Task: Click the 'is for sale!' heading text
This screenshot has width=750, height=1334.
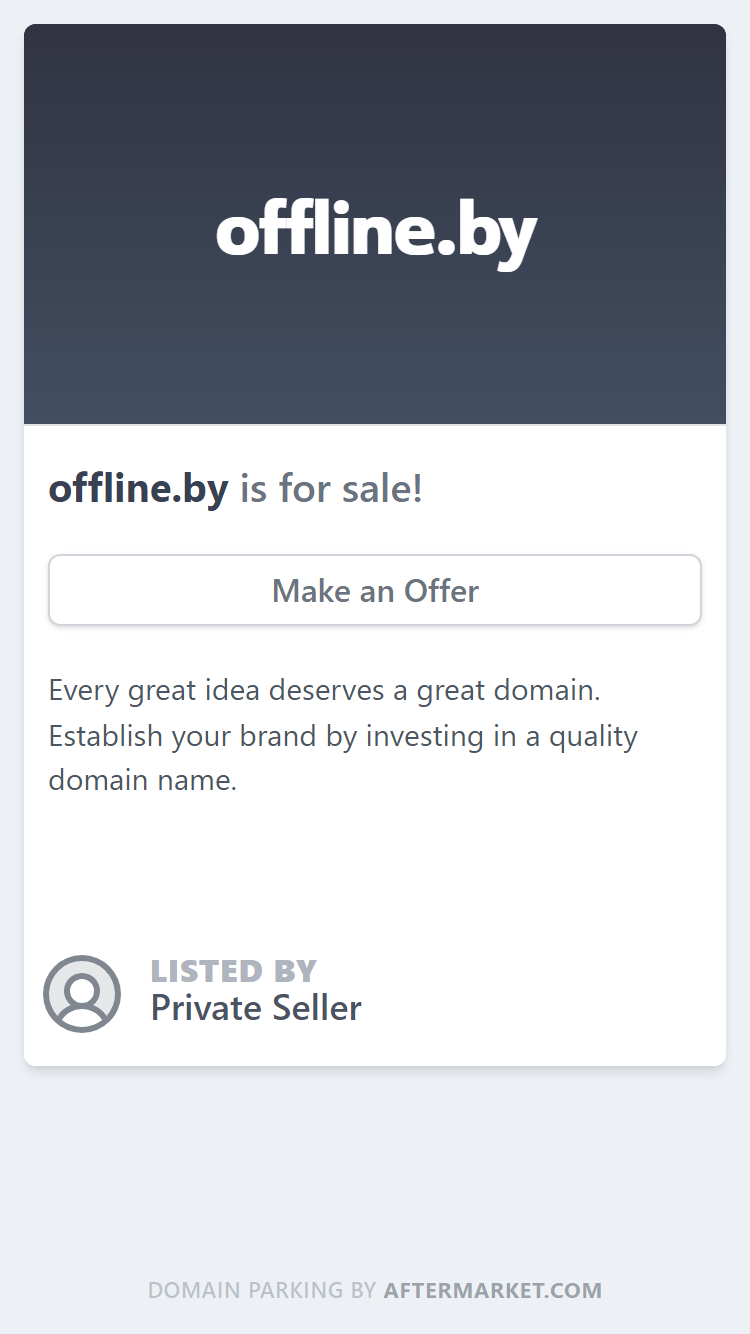Action: [331, 489]
